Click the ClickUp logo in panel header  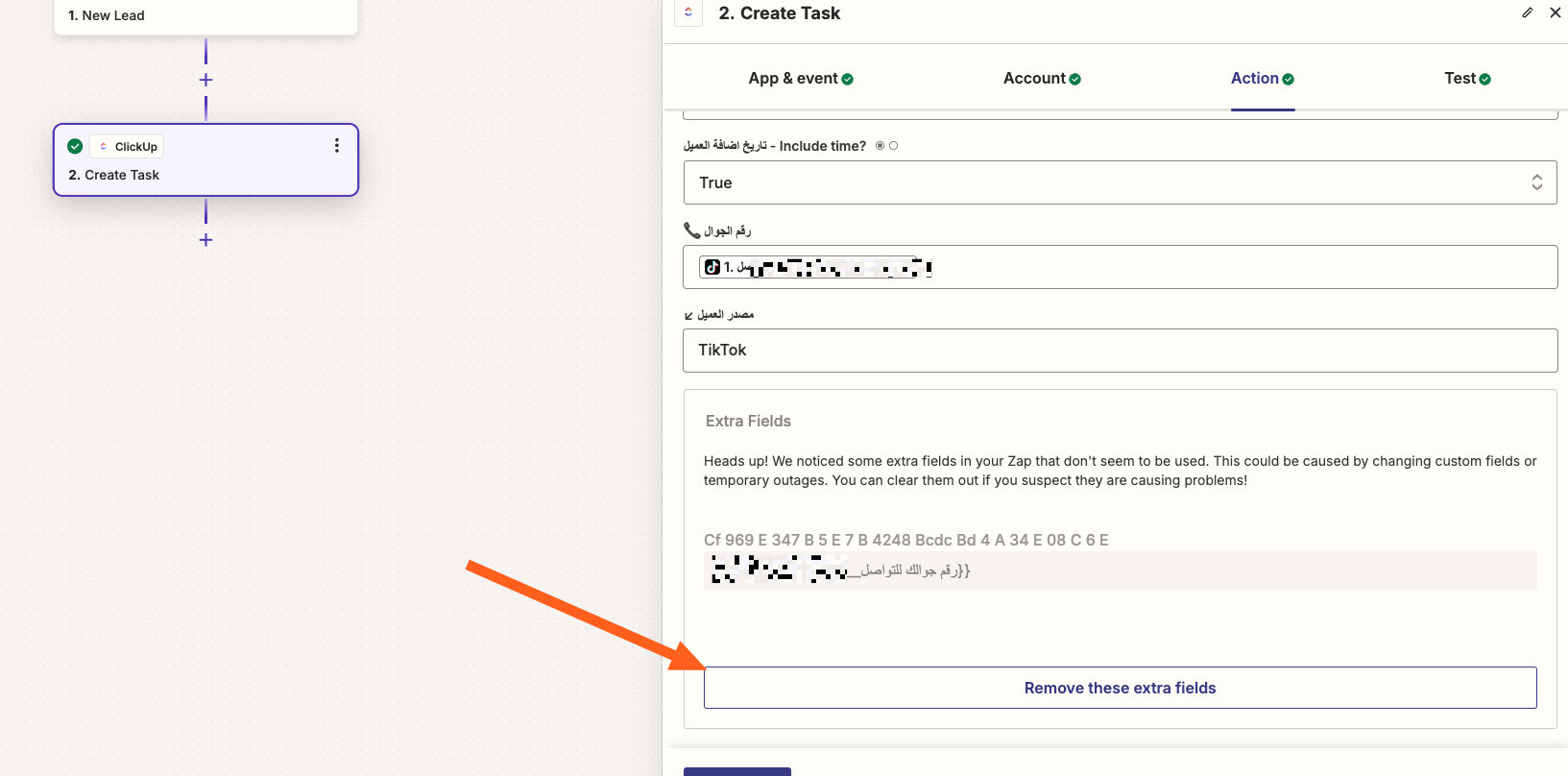[x=688, y=12]
